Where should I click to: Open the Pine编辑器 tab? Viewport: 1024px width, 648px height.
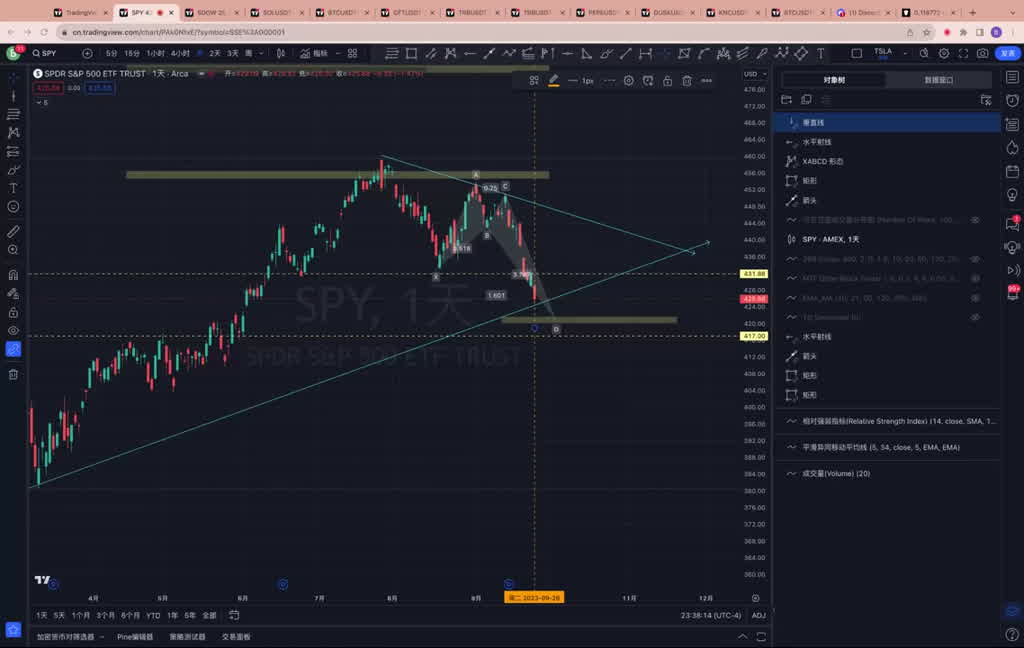(135, 637)
